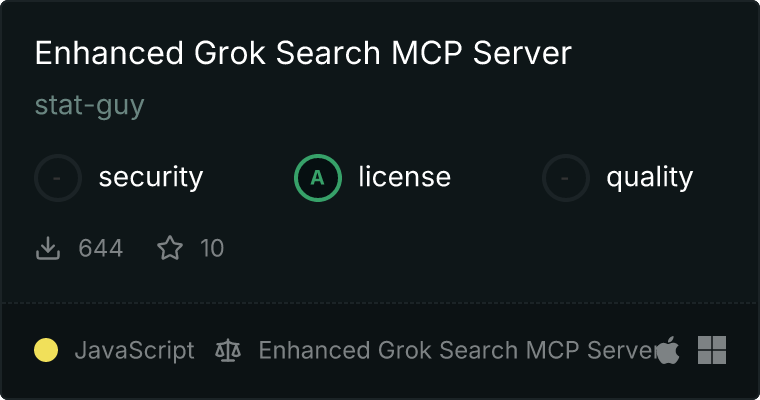The image size is (760, 400).
Task: Click the security score circle badge
Action: pos(58,178)
